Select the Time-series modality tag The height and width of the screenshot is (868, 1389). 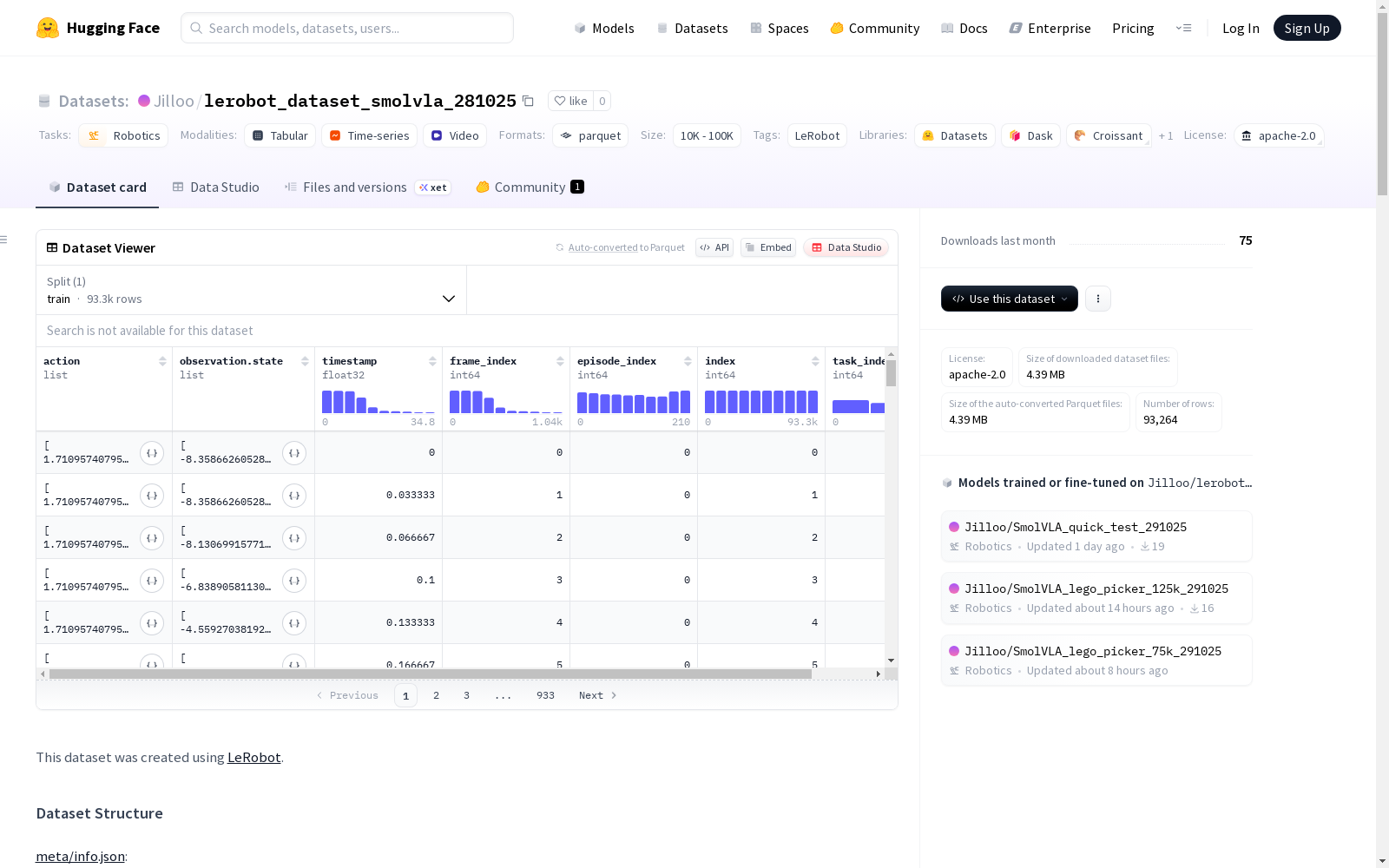(369, 135)
